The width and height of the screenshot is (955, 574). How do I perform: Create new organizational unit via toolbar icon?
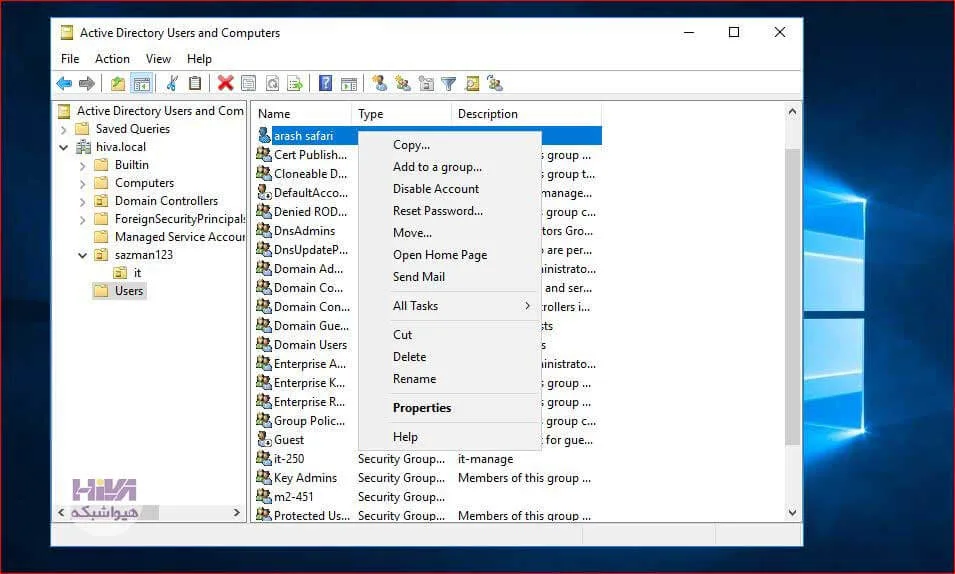click(x=426, y=83)
